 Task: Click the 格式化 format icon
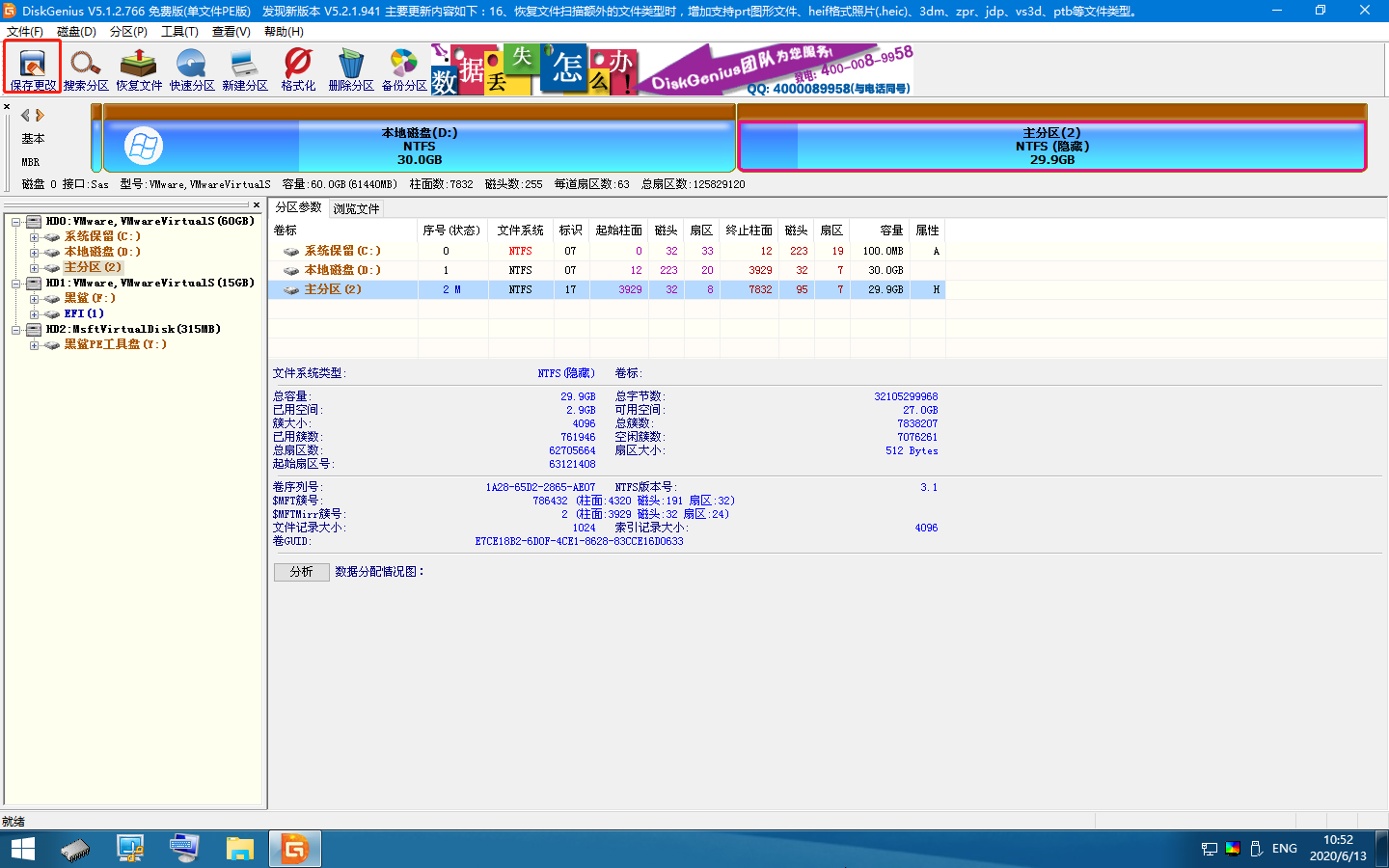pos(298,68)
